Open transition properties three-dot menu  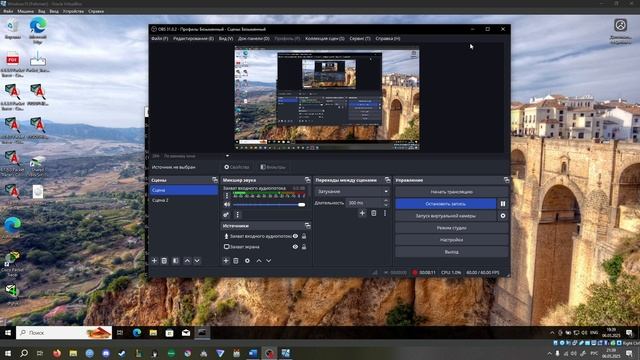pyautogui.click(x=384, y=213)
